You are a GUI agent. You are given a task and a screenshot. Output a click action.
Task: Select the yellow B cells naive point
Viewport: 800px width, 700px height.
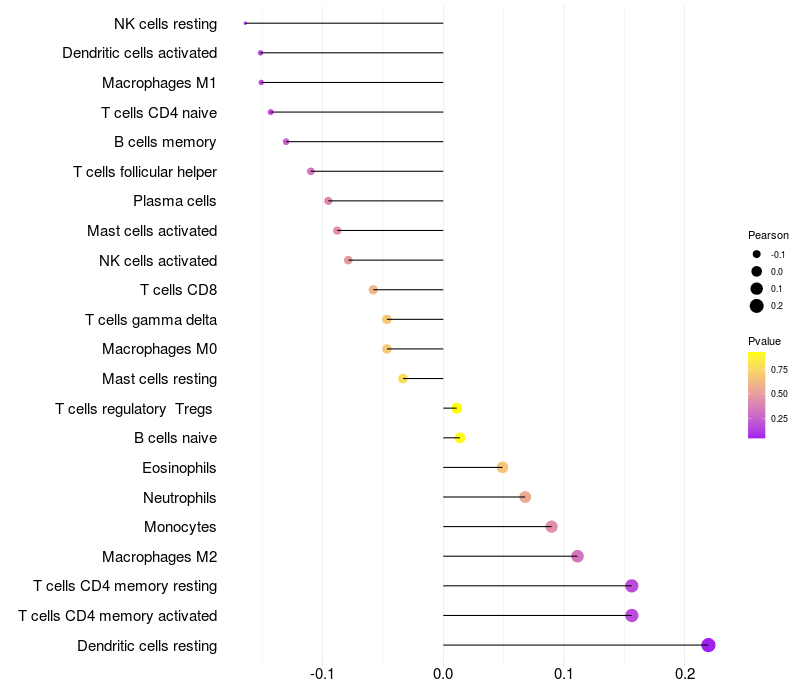[460, 438]
